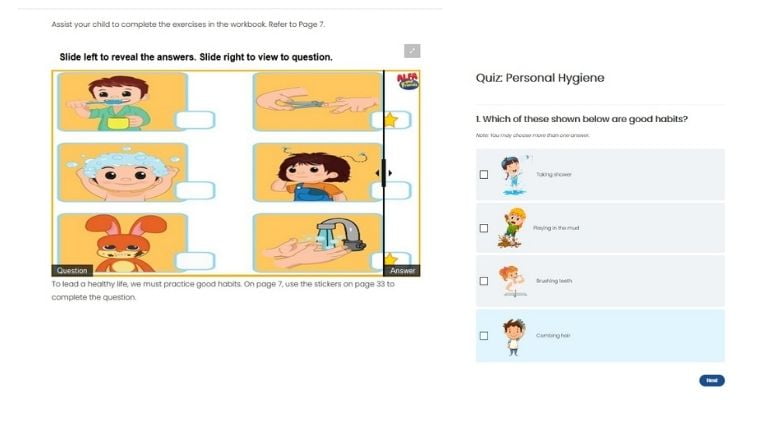Click the hand washing under tap picture

pos(318,243)
